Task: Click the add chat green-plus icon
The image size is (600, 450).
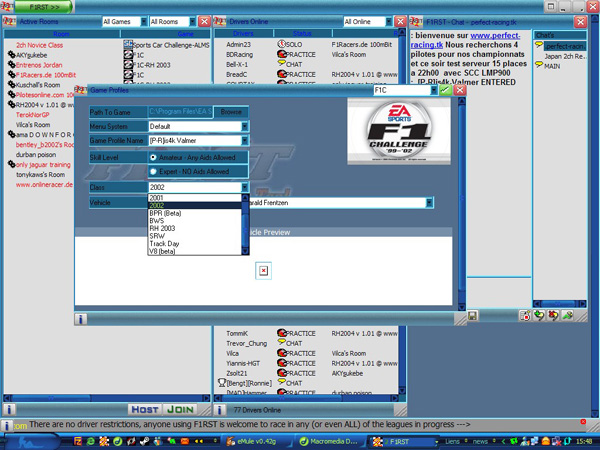Action: [539, 316]
